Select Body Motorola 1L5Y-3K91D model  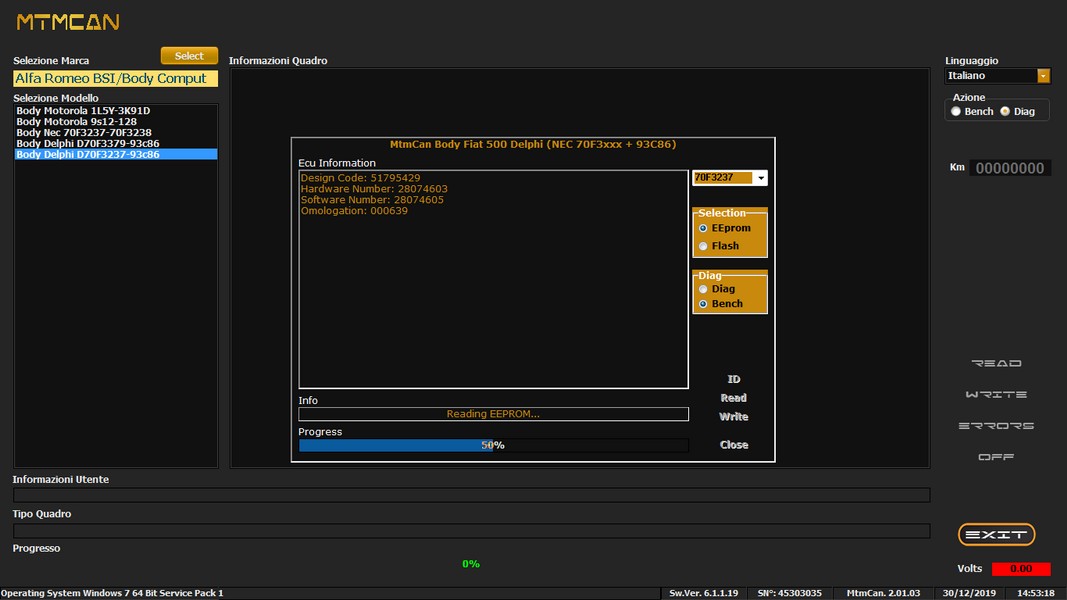tap(83, 111)
